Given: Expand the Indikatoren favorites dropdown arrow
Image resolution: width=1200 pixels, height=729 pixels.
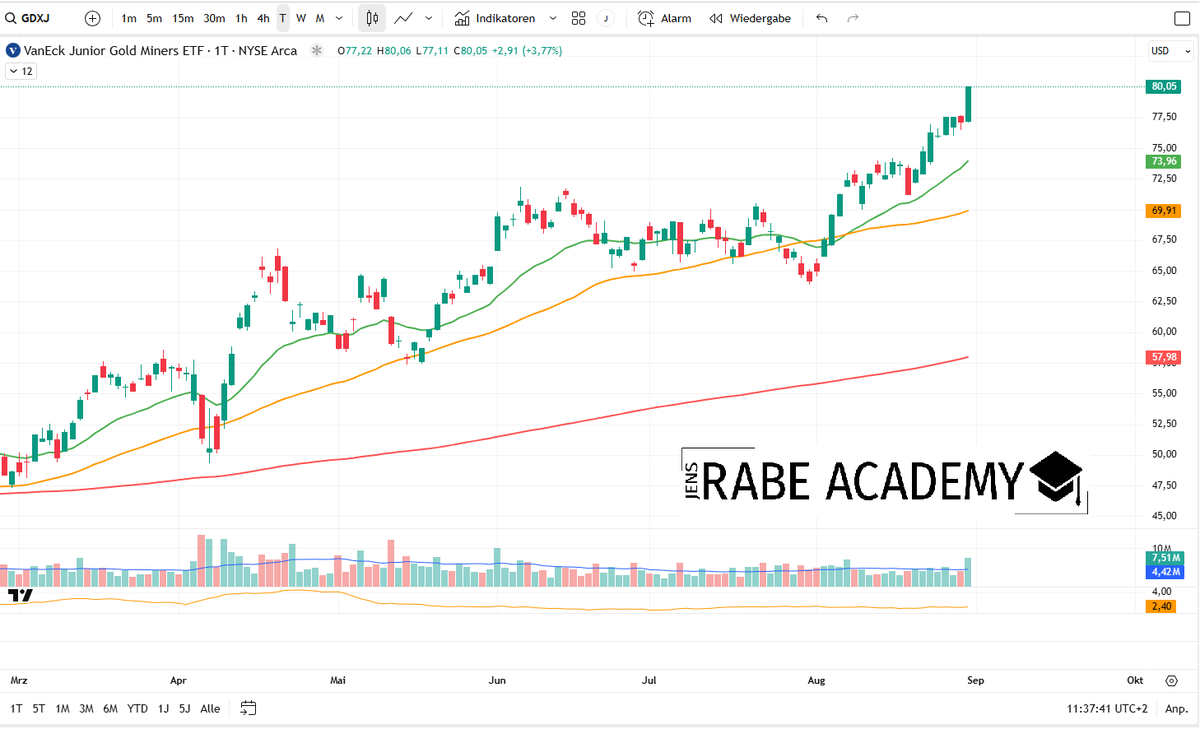Looking at the screenshot, I should (553, 18).
